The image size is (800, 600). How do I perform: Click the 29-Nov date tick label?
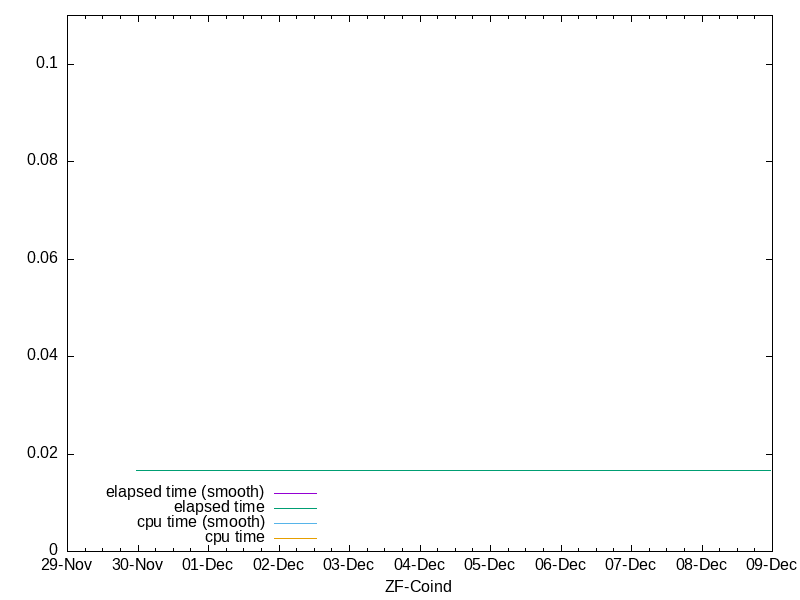pyautogui.click(x=66, y=565)
